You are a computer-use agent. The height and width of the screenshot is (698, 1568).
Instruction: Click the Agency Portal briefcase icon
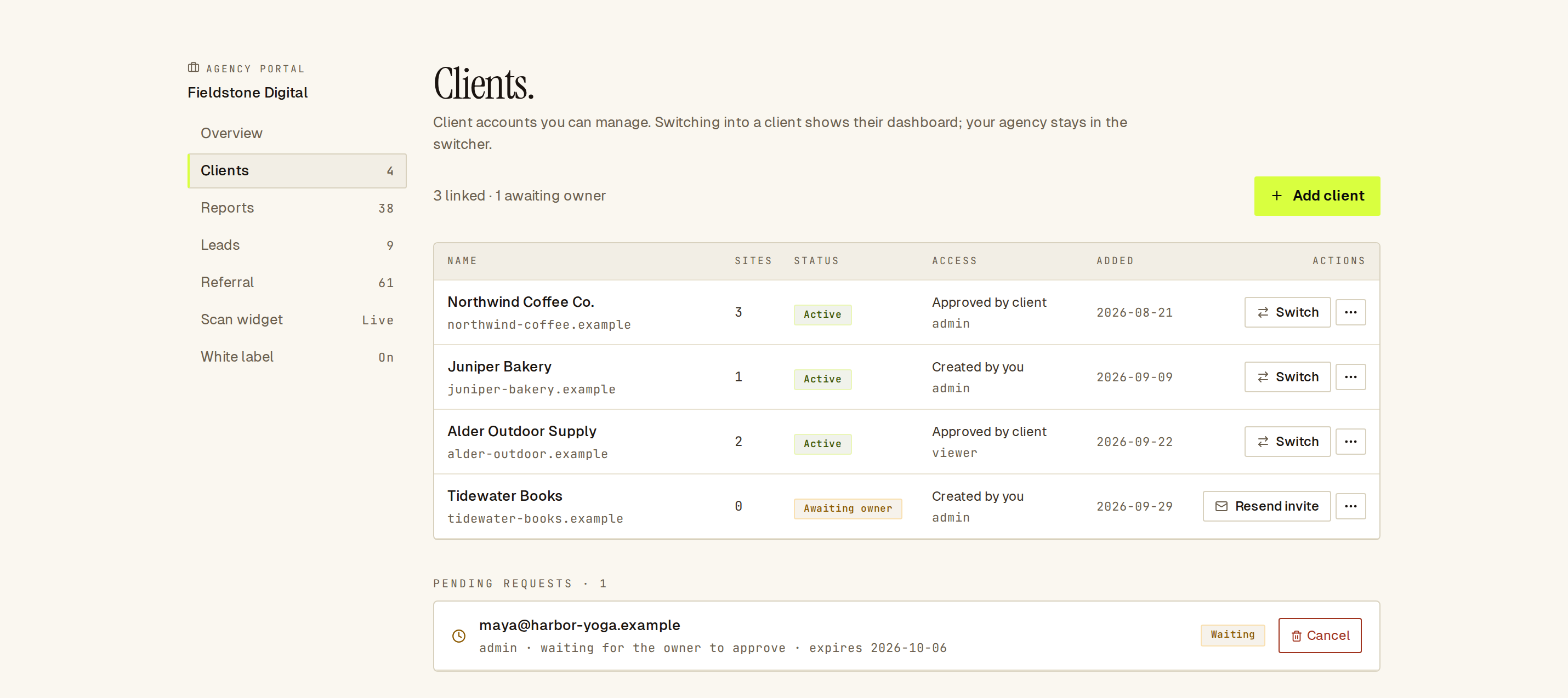194,67
